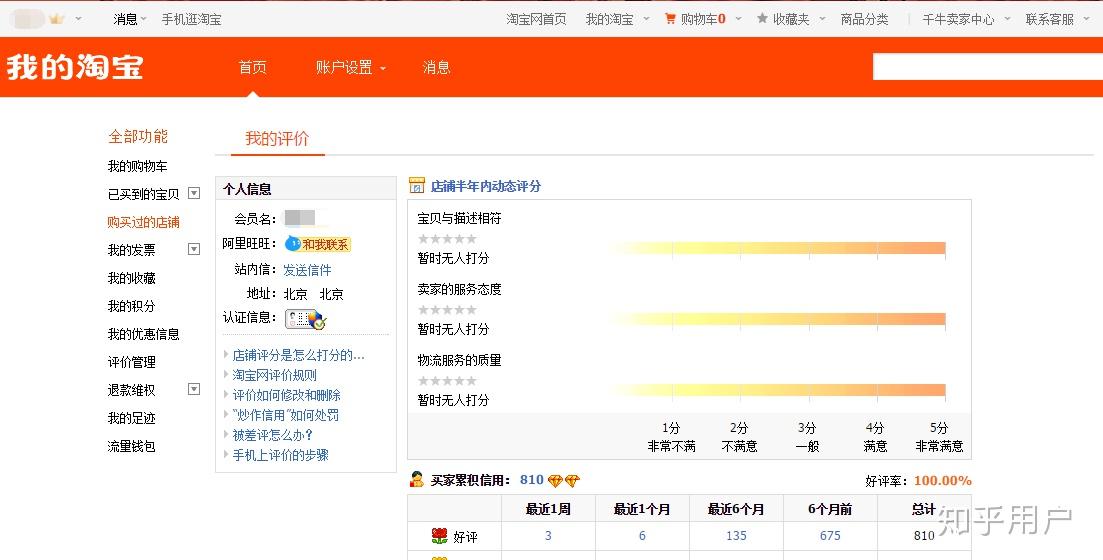
Task: Click the 810 buyer credit score link
Action: pos(532,480)
